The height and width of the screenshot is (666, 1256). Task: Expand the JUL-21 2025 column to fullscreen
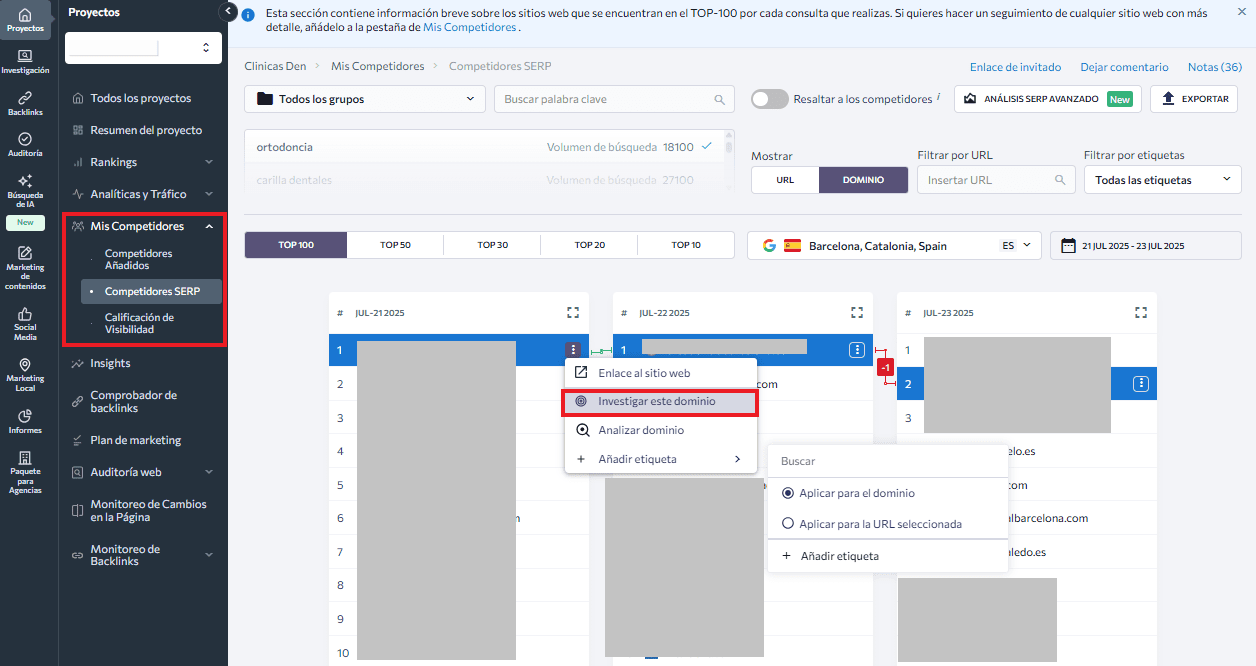pyautogui.click(x=573, y=313)
